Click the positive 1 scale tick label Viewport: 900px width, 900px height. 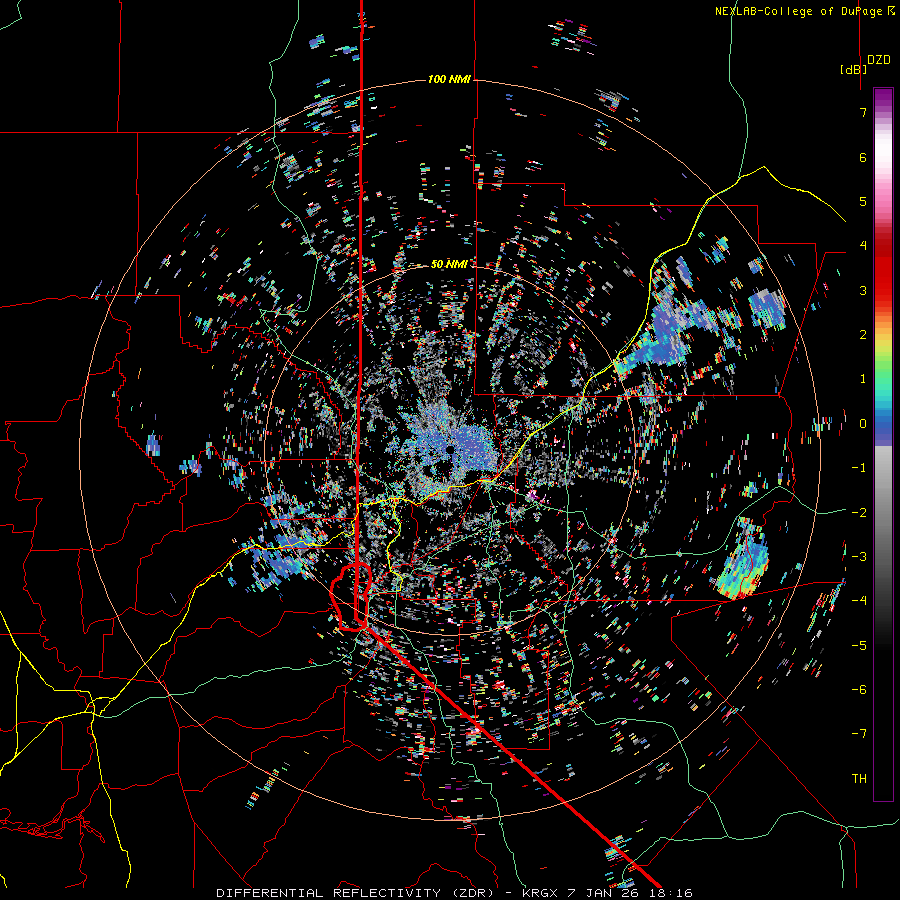click(x=863, y=379)
